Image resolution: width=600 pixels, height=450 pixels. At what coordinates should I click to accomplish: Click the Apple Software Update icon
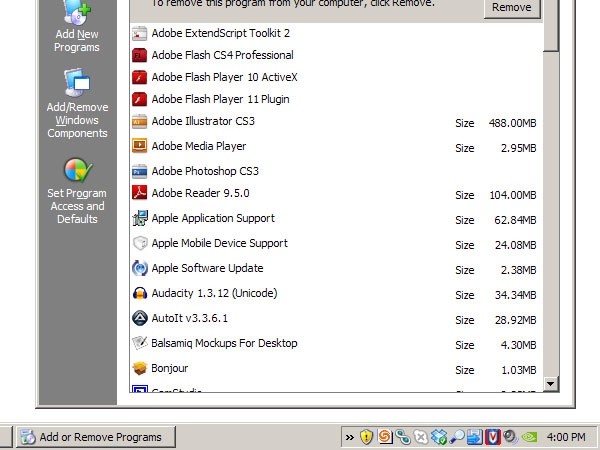coord(140,268)
